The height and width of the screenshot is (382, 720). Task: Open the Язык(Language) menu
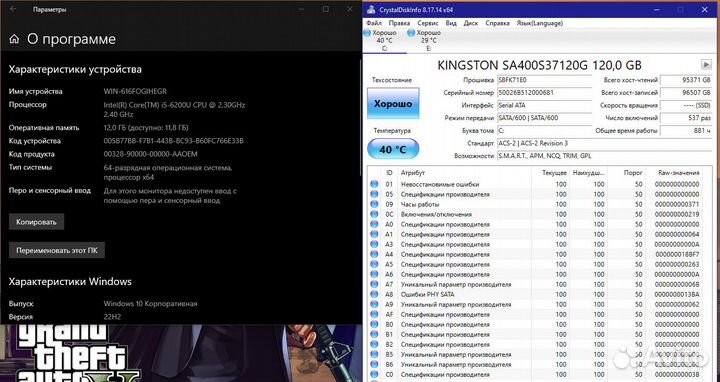click(540, 23)
